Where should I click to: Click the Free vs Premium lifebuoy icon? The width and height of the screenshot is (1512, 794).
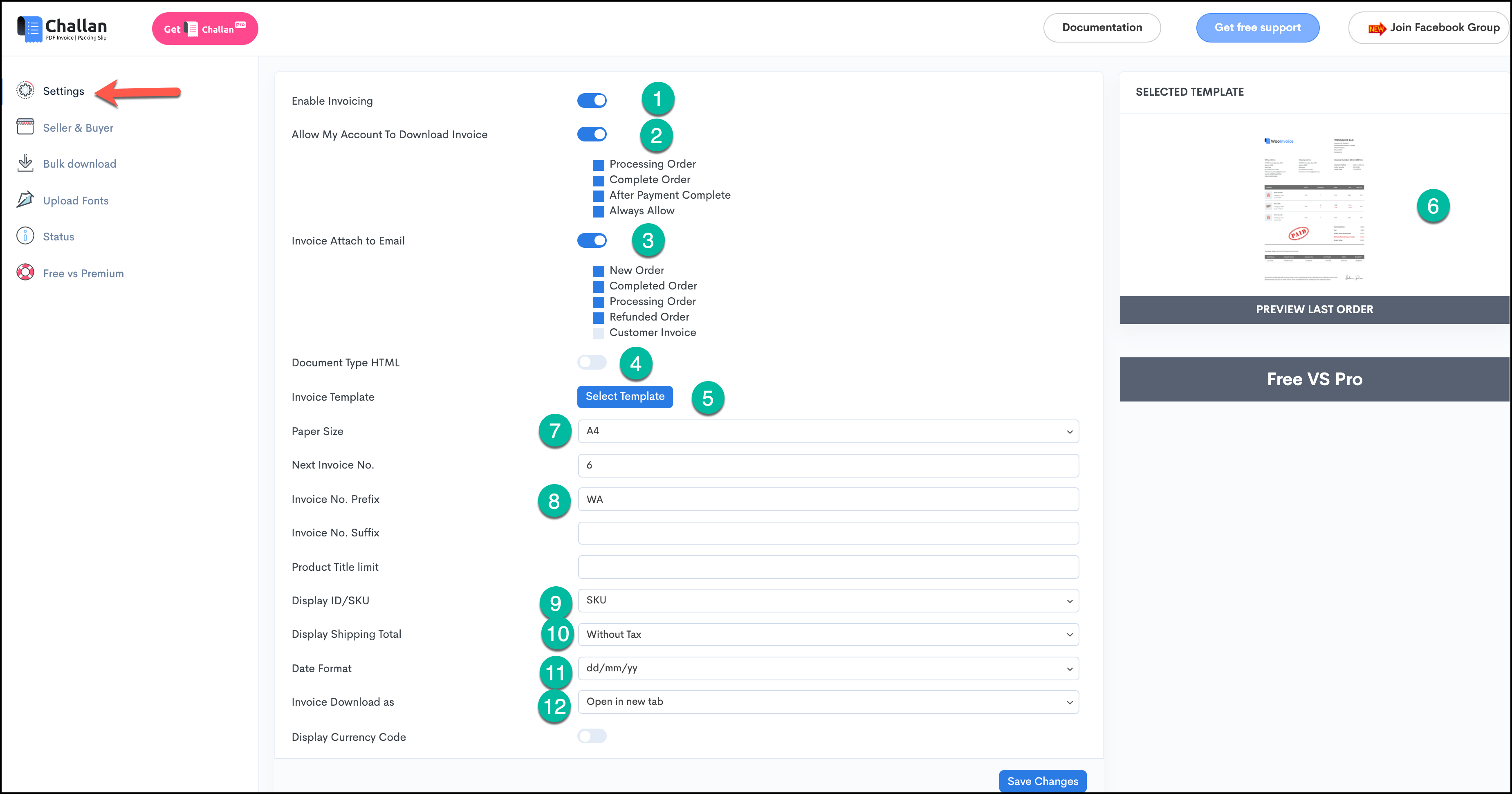point(25,272)
